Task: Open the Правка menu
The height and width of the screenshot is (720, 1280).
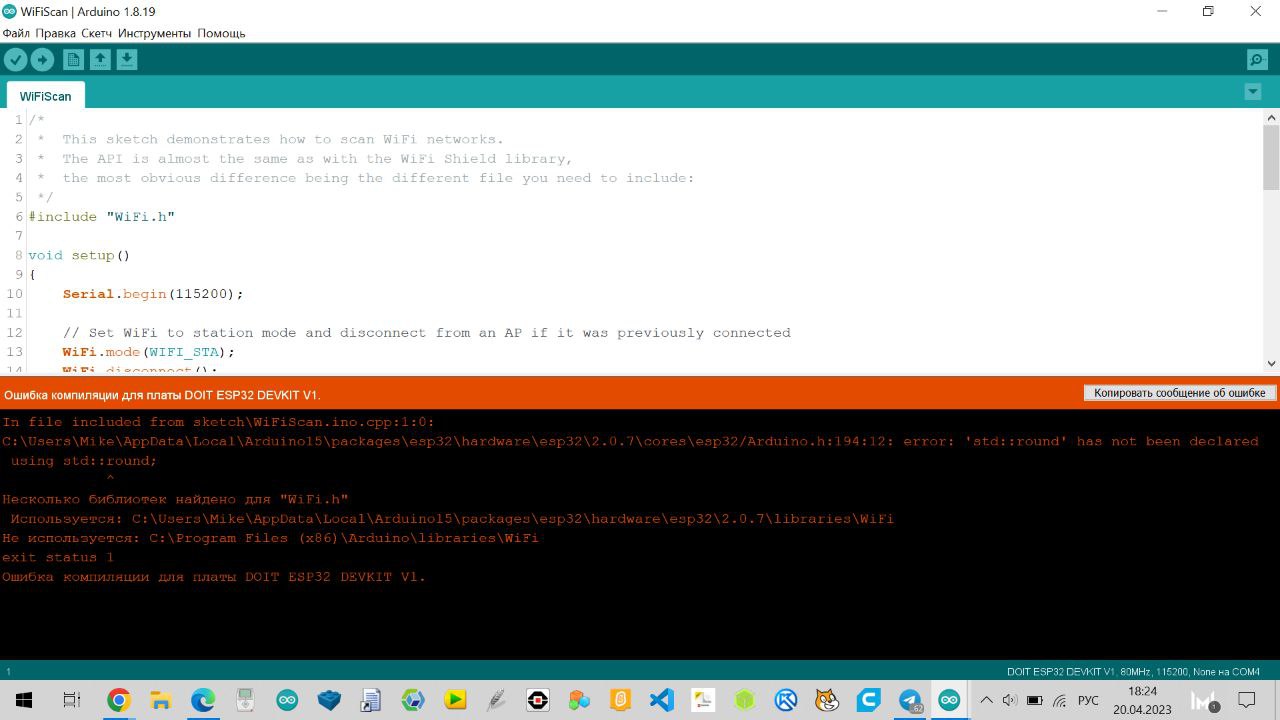Action: coord(56,33)
